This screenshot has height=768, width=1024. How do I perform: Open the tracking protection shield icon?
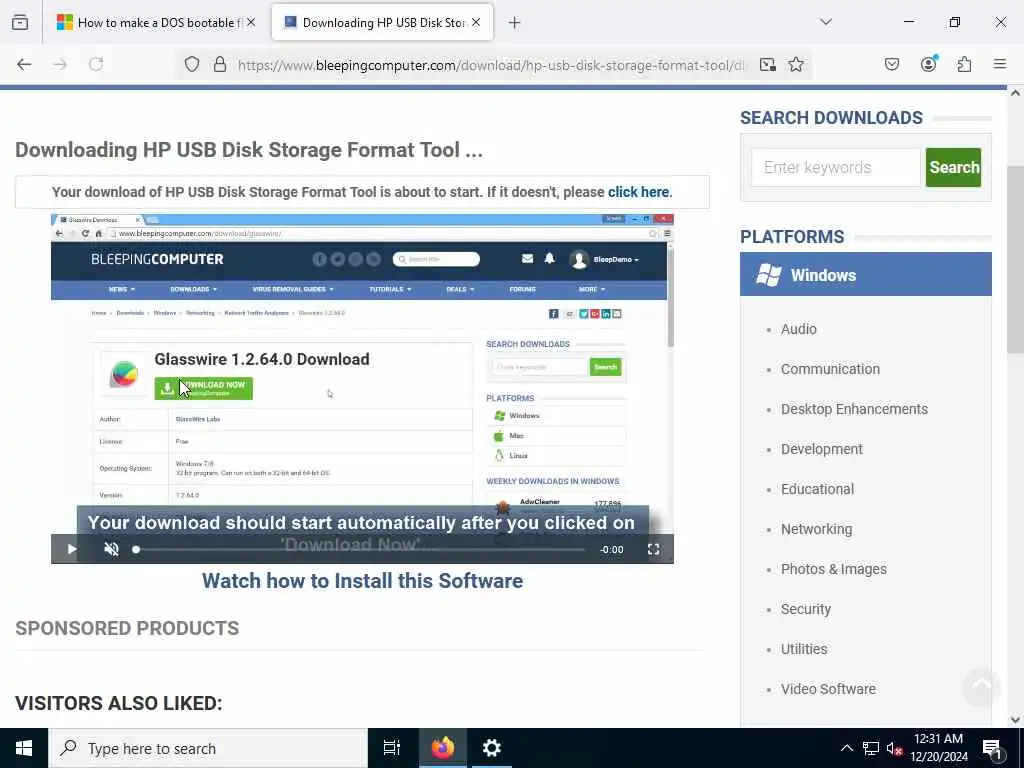point(191,64)
